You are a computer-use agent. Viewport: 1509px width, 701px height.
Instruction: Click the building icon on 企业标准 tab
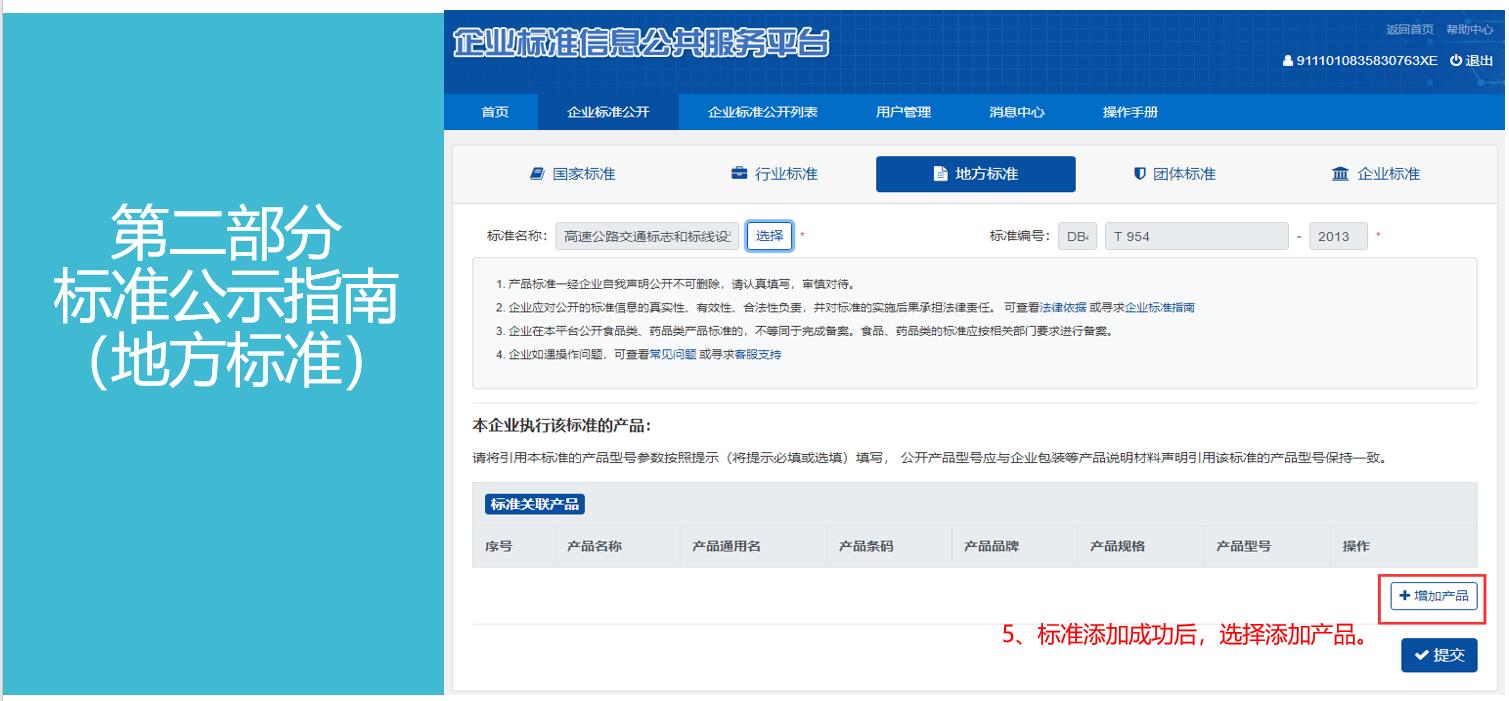pyautogui.click(x=1340, y=174)
